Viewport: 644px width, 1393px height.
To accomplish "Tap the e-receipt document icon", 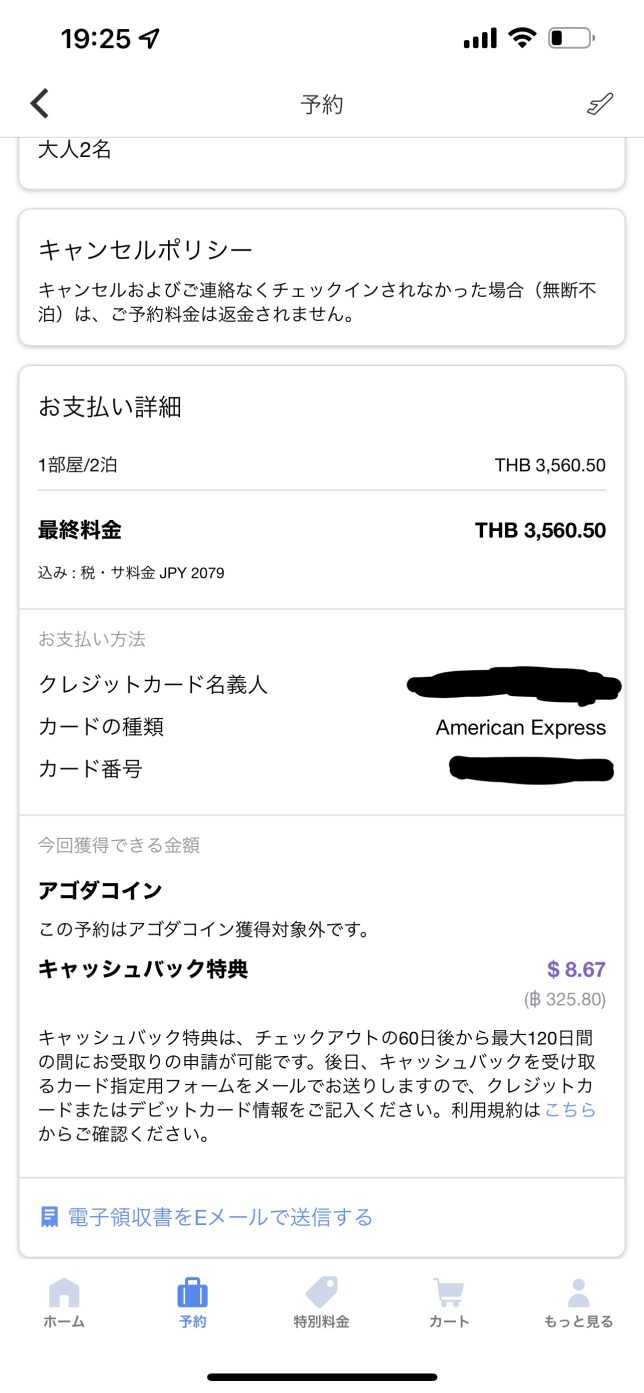I will click(49, 1217).
